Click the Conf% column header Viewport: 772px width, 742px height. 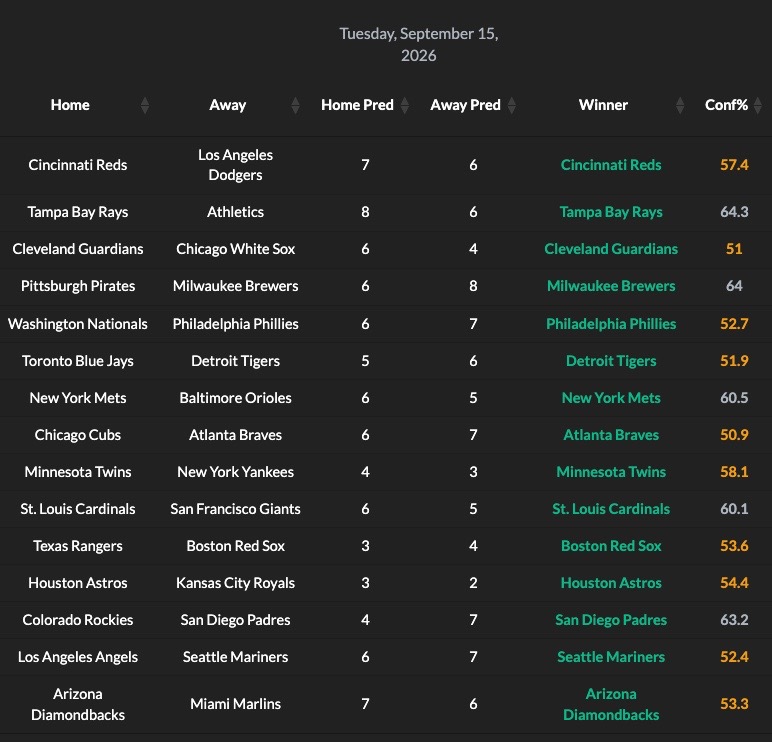(726, 105)
